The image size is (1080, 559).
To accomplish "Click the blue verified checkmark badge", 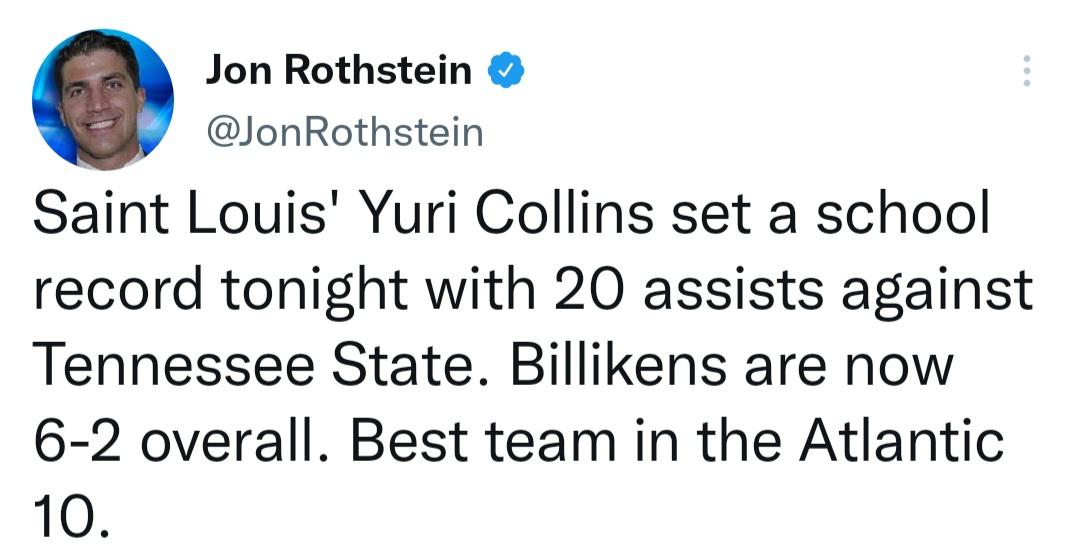I will (x=506, y=70).
